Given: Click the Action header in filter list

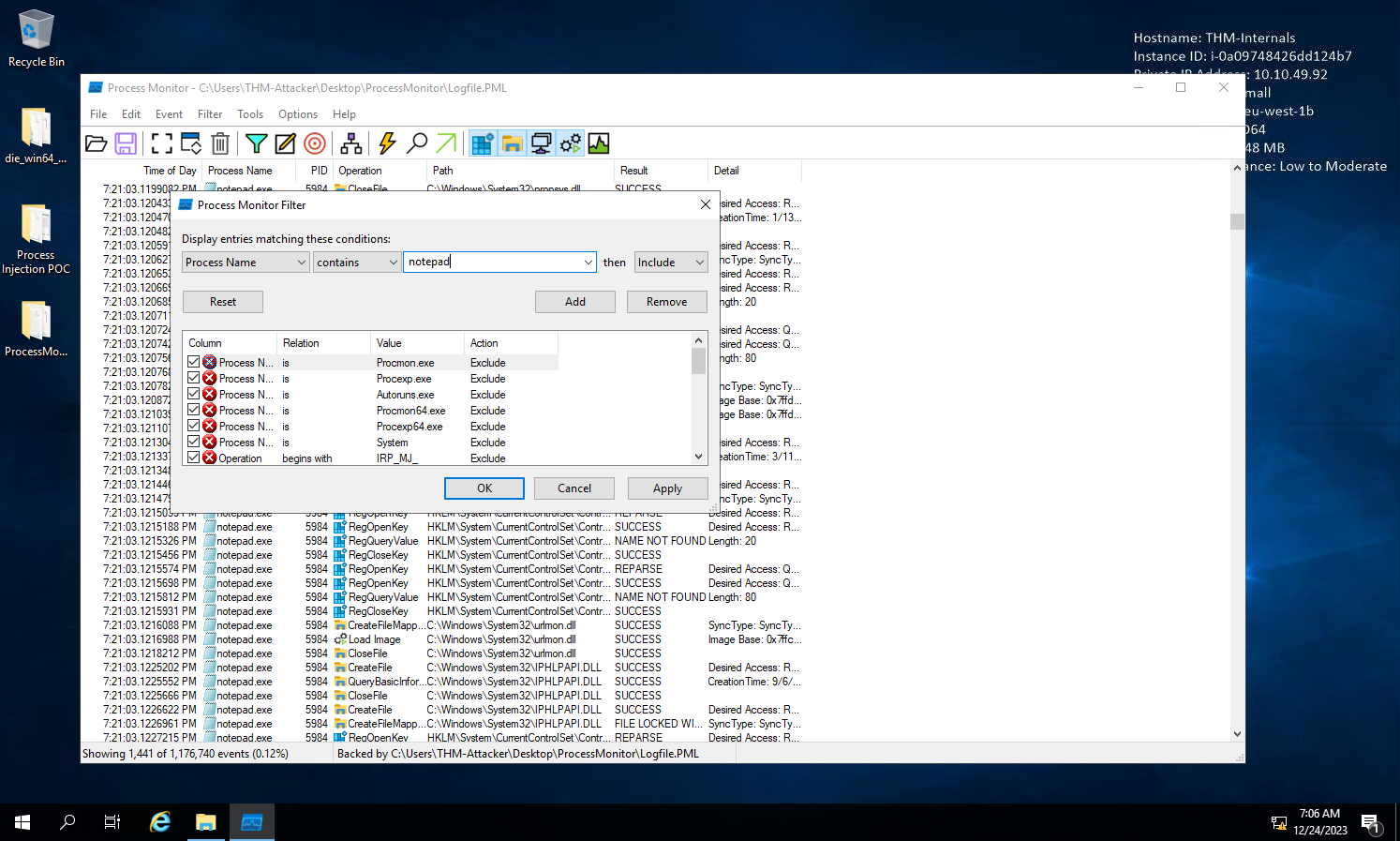Looking at the screenshot, I should click(511, 343).
